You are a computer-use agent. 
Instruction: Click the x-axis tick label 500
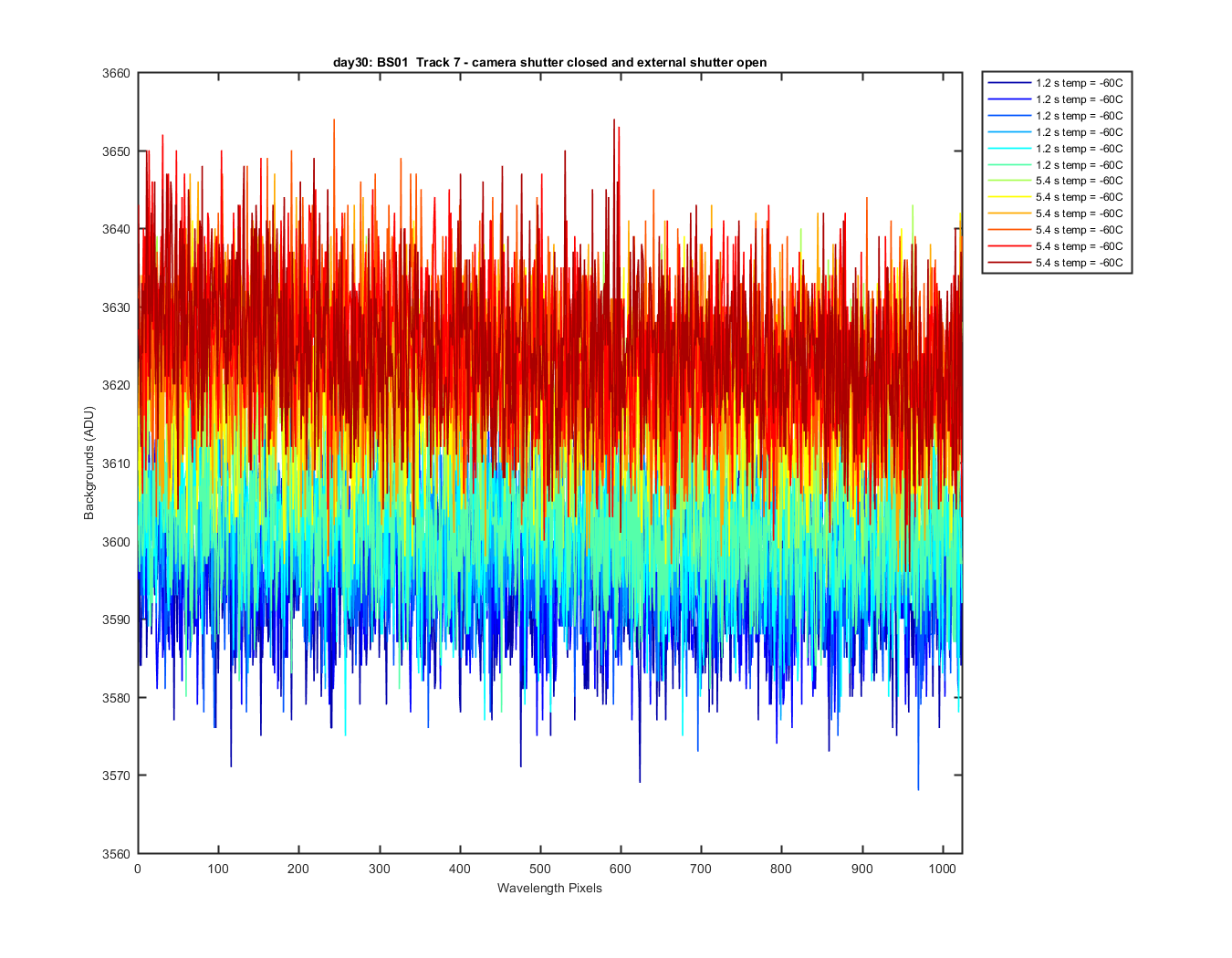pyautogui.click(x=540, y=869)
